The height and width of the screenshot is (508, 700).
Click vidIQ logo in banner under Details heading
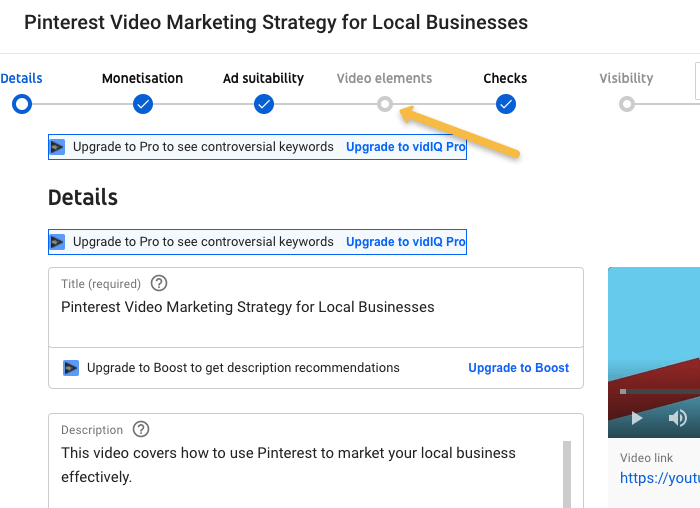pyautogui.click(x=57, y=242)
